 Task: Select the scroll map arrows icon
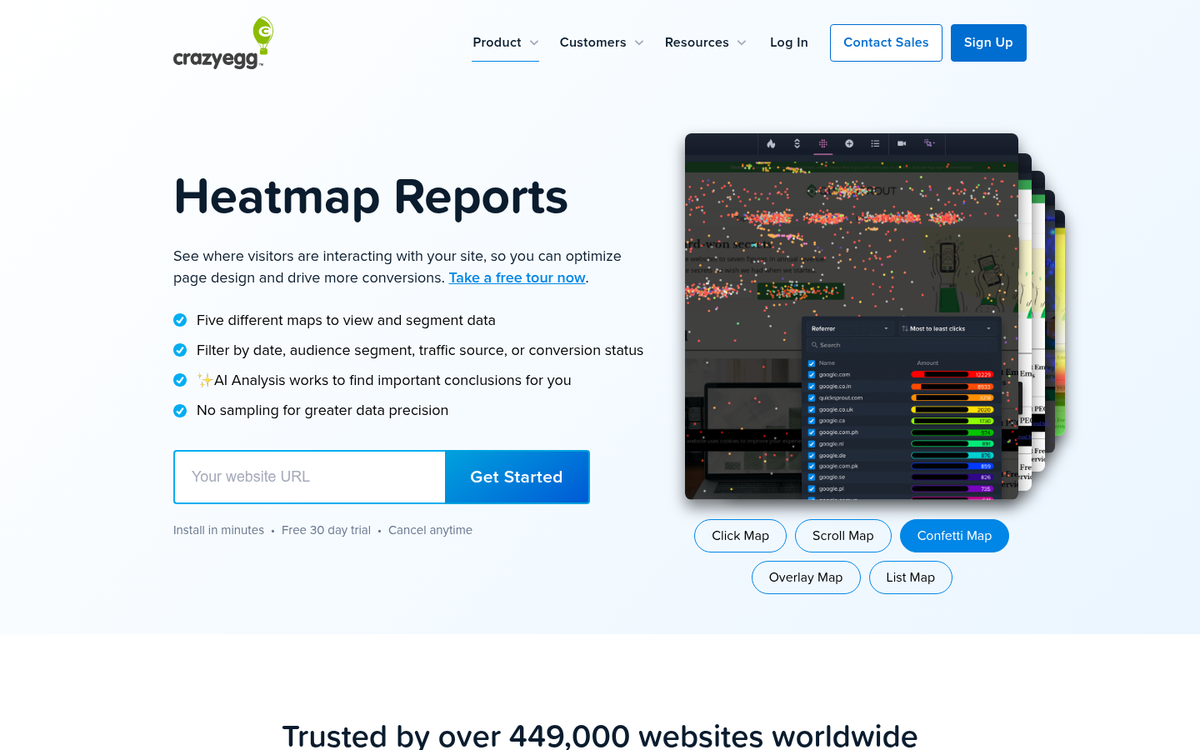[796, 143]
